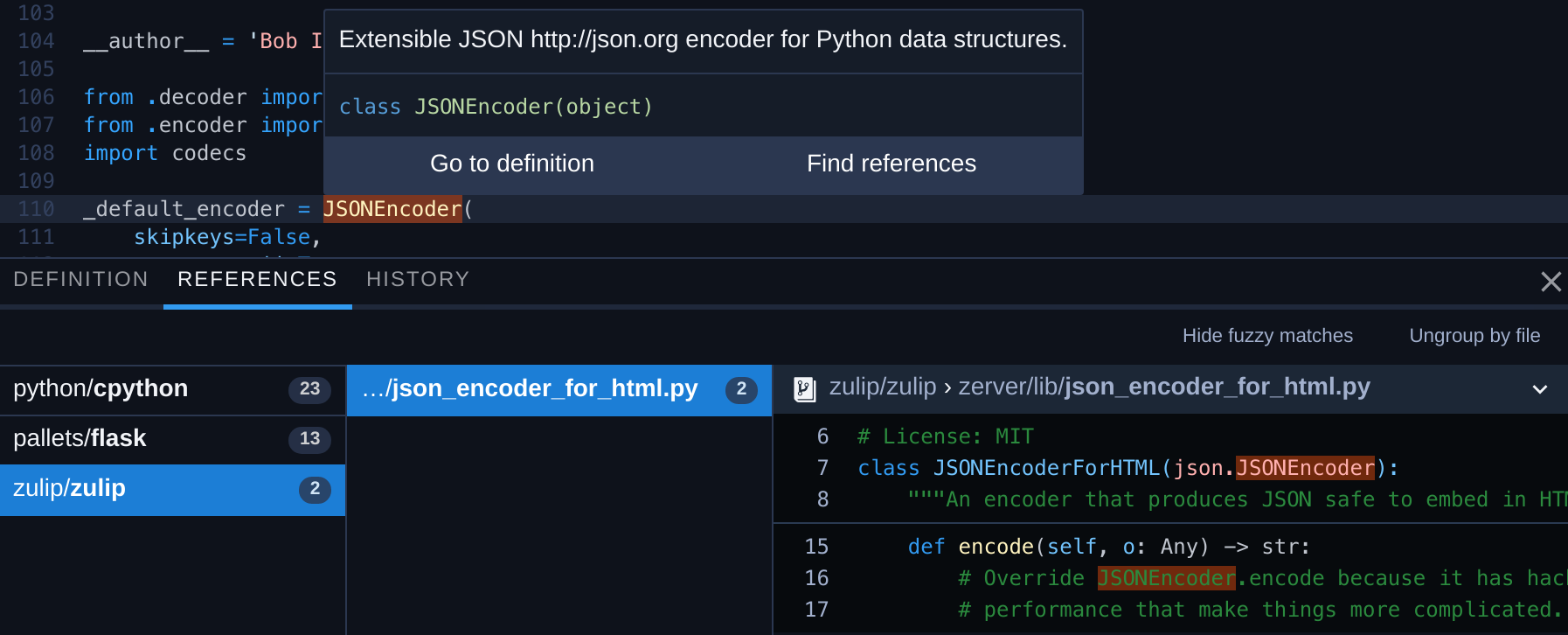Image resolution: width=1568 pixels, height=635 pixels.
Task: Click 'skipkeys=False,' on line 111
Action: (228, 237)
